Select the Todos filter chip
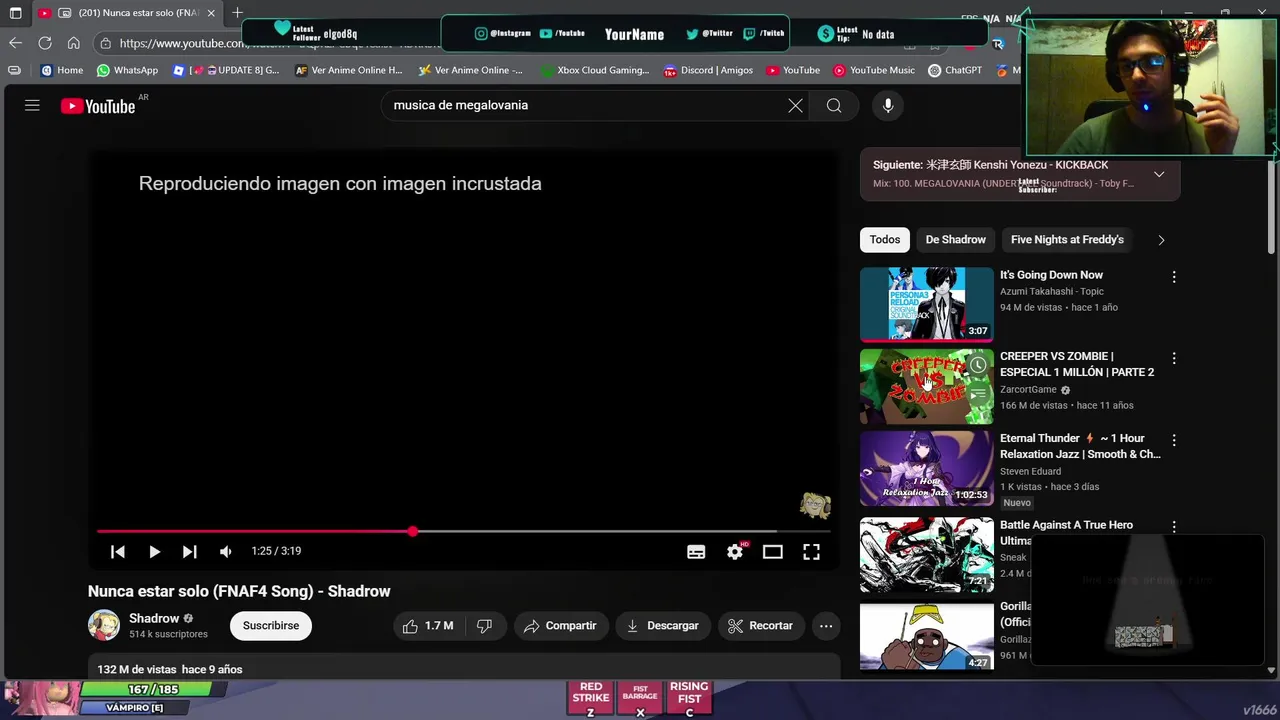This screenshot has height=720, width=1280. [884, 240]
